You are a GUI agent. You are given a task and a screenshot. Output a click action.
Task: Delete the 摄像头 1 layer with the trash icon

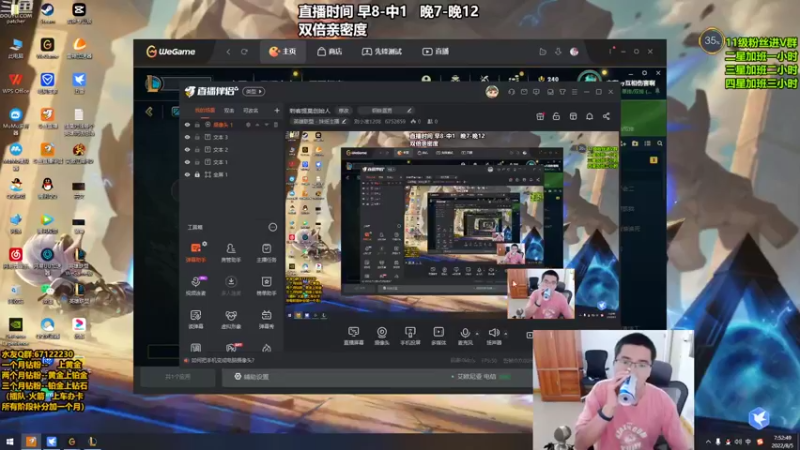276,124
